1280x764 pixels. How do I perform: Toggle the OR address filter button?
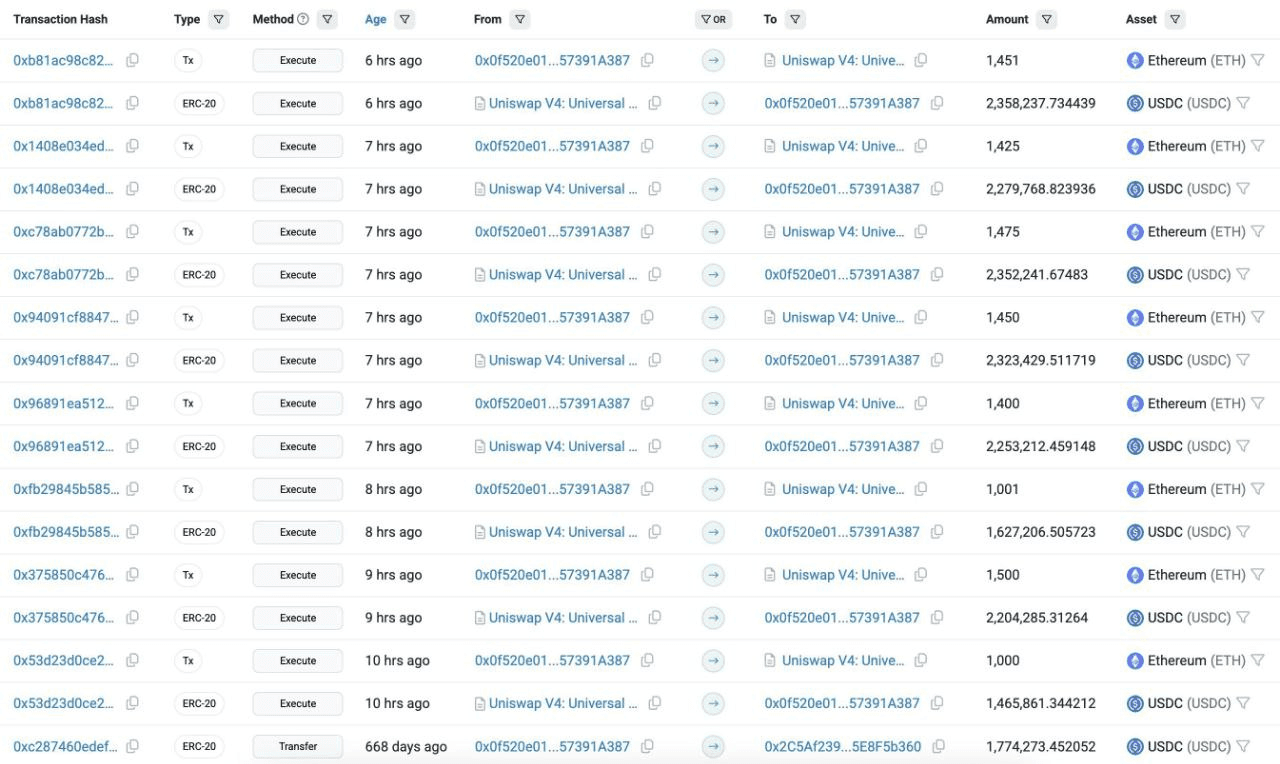713,19
